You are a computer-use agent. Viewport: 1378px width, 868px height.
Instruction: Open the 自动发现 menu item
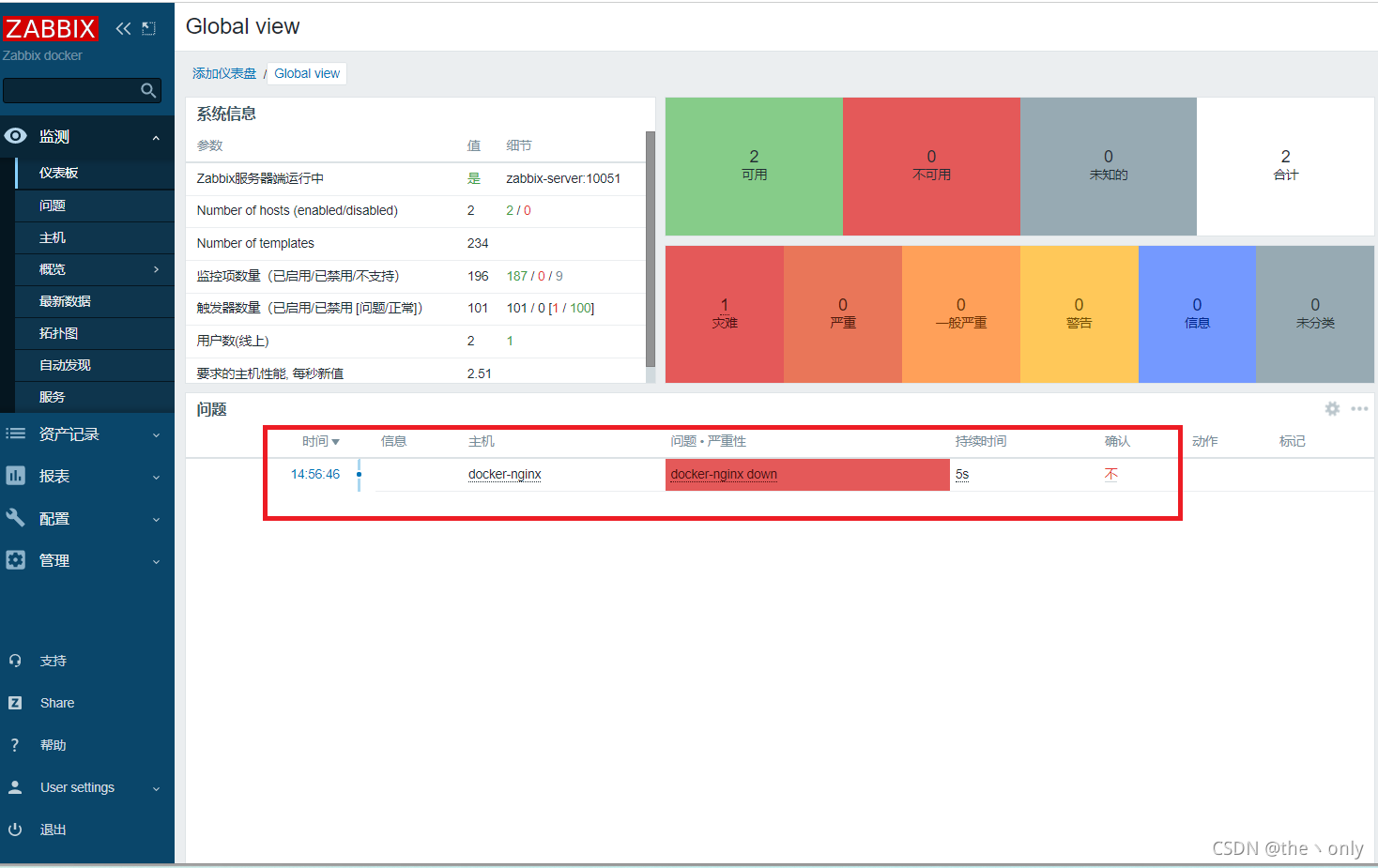point(65,365)
